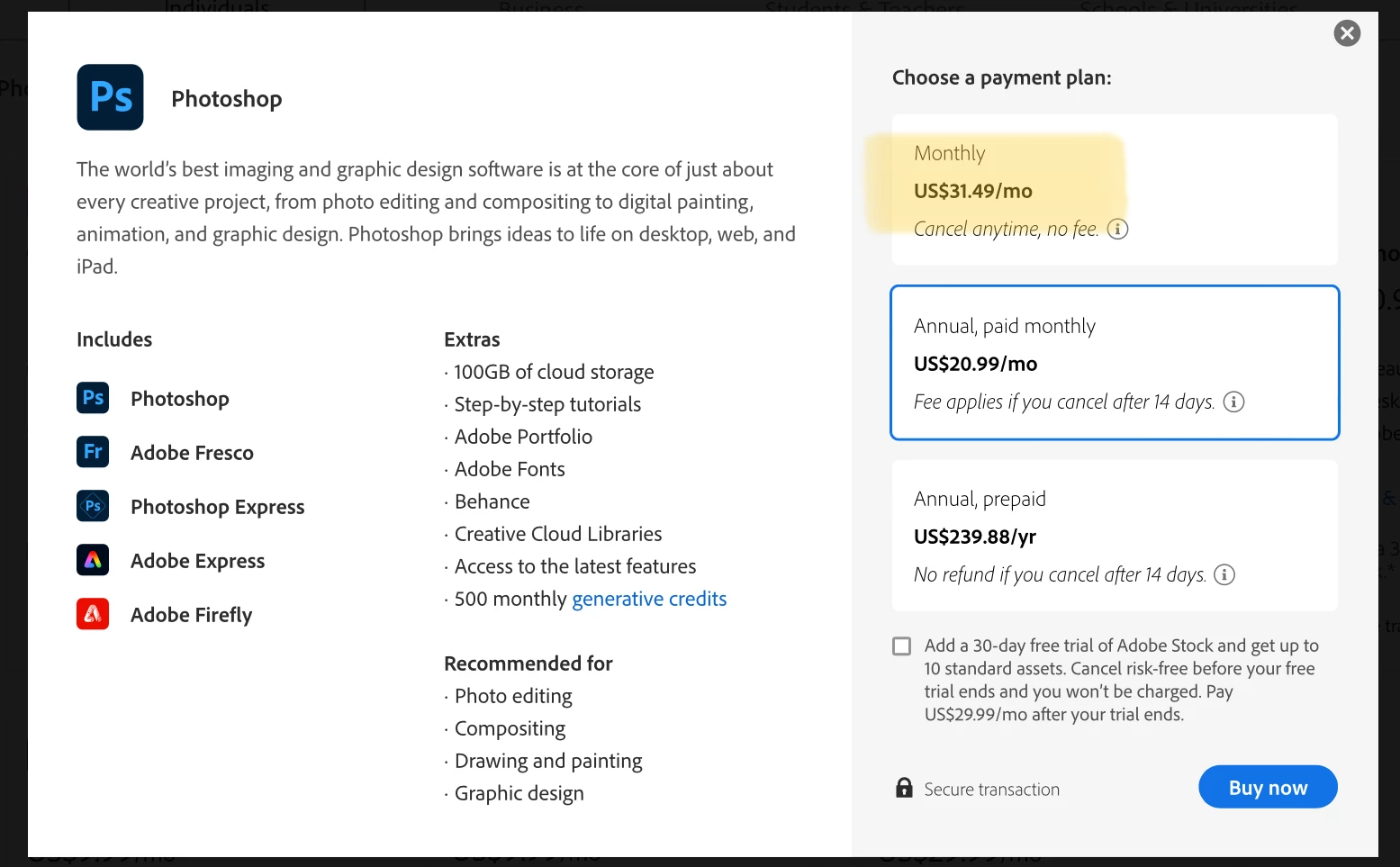Click the Photoshop icon under Includes
Image resolution: width=1400 pixels, height=867 pixels.
tap(93, 398)
